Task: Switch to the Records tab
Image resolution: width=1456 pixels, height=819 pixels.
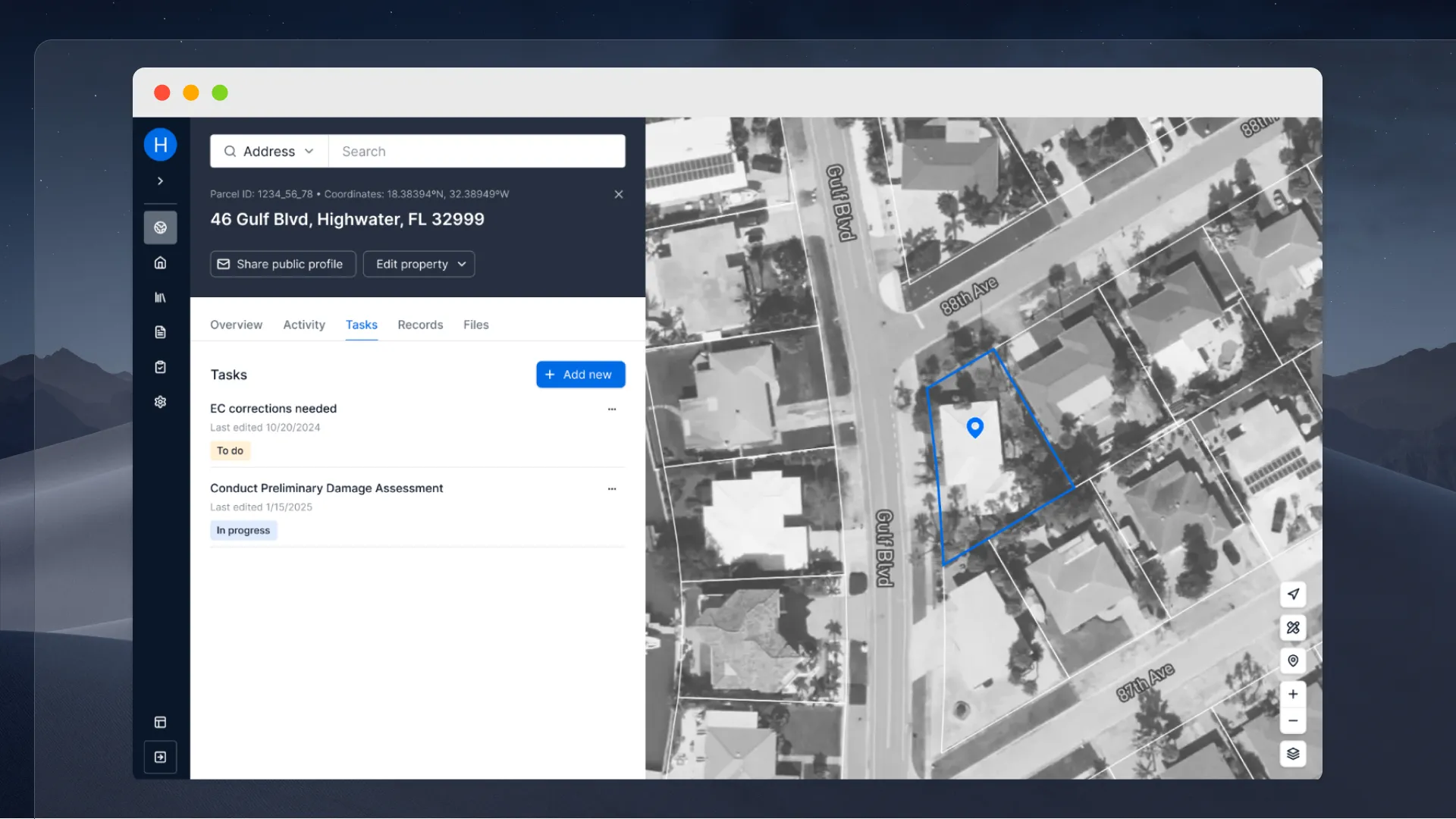Action: pyautogui.click(x=420, y=325)
